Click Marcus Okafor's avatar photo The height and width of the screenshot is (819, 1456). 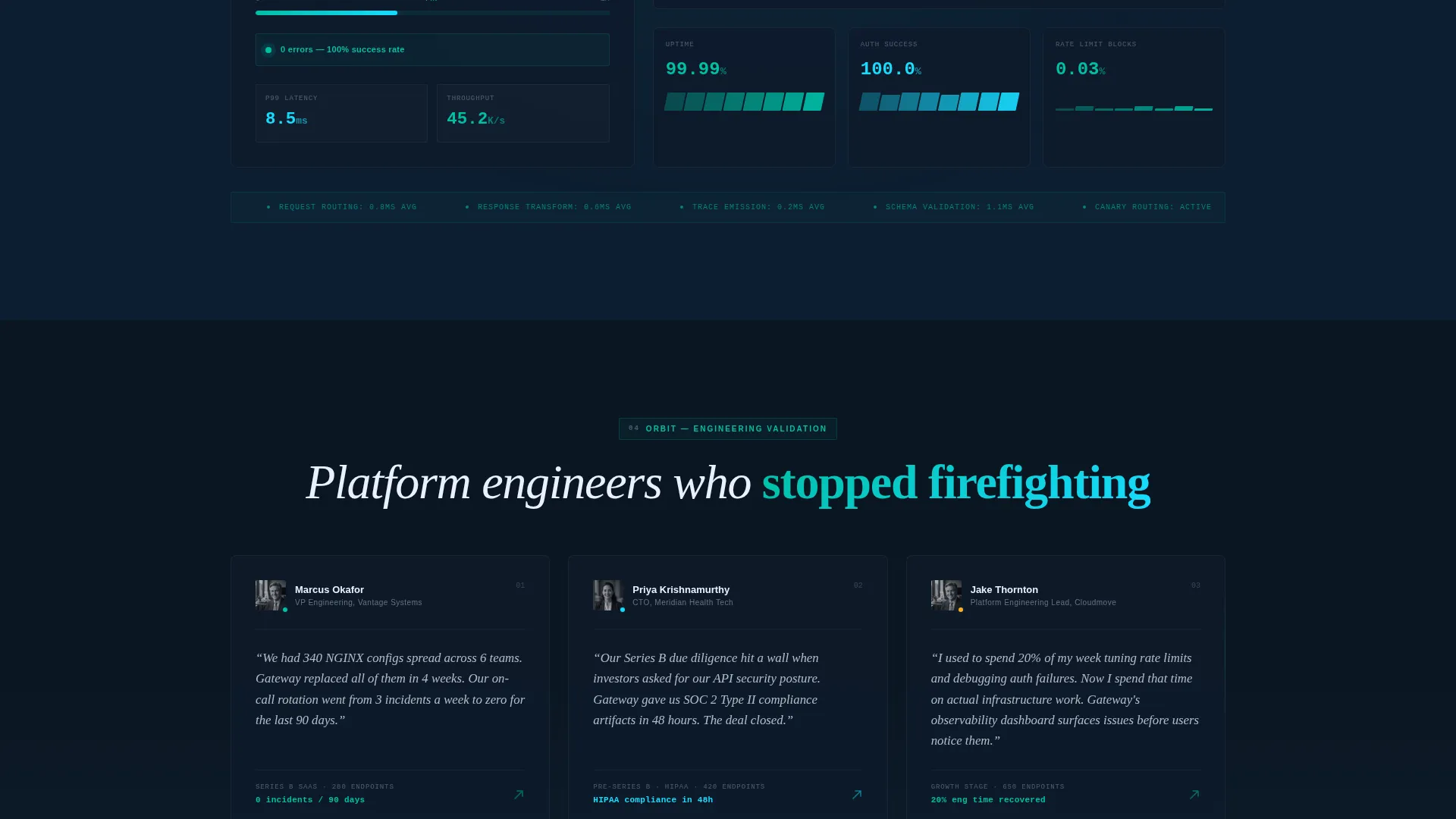(x=271, y=595)
